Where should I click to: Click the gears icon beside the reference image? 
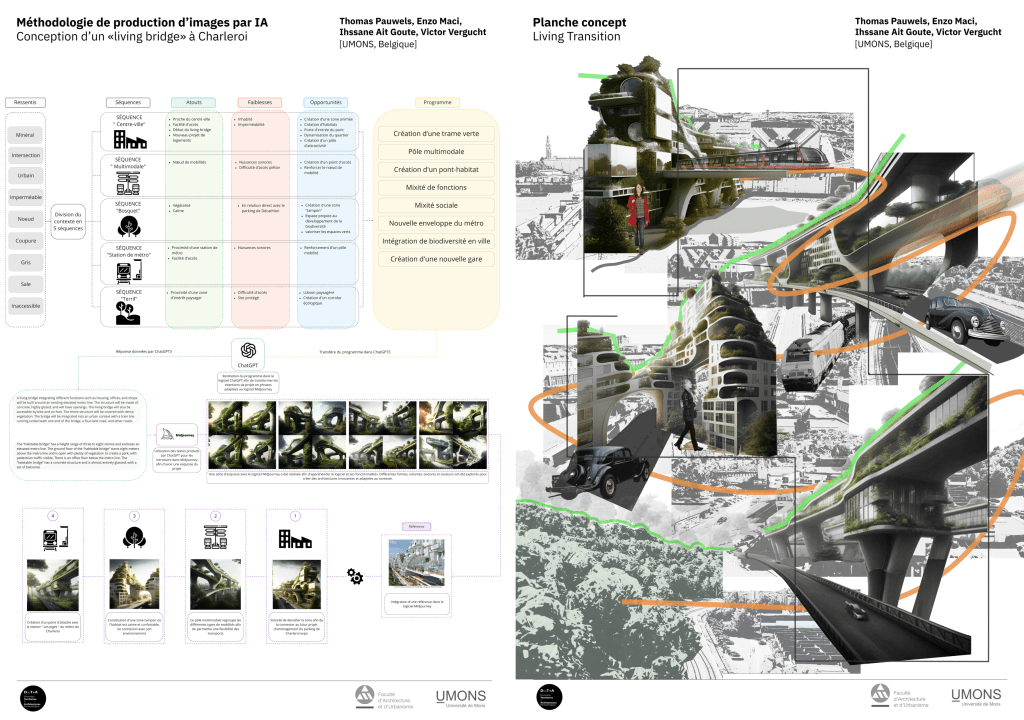point(354,576)
